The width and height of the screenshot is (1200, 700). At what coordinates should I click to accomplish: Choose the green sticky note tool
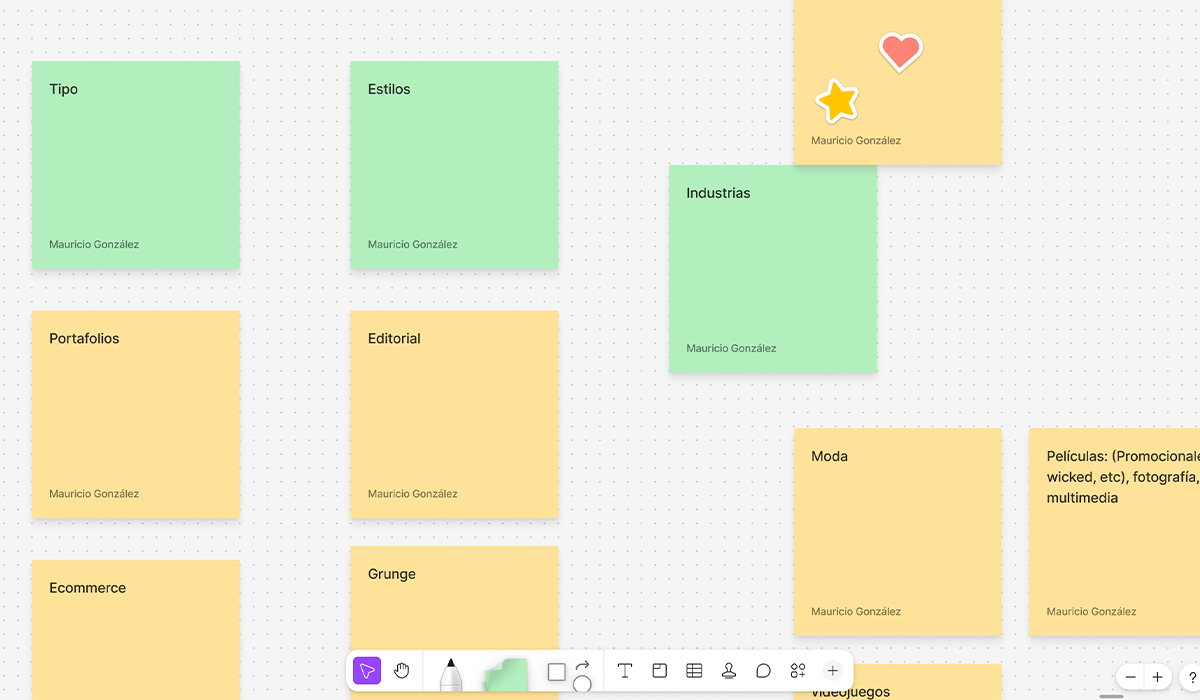(506, 675)
